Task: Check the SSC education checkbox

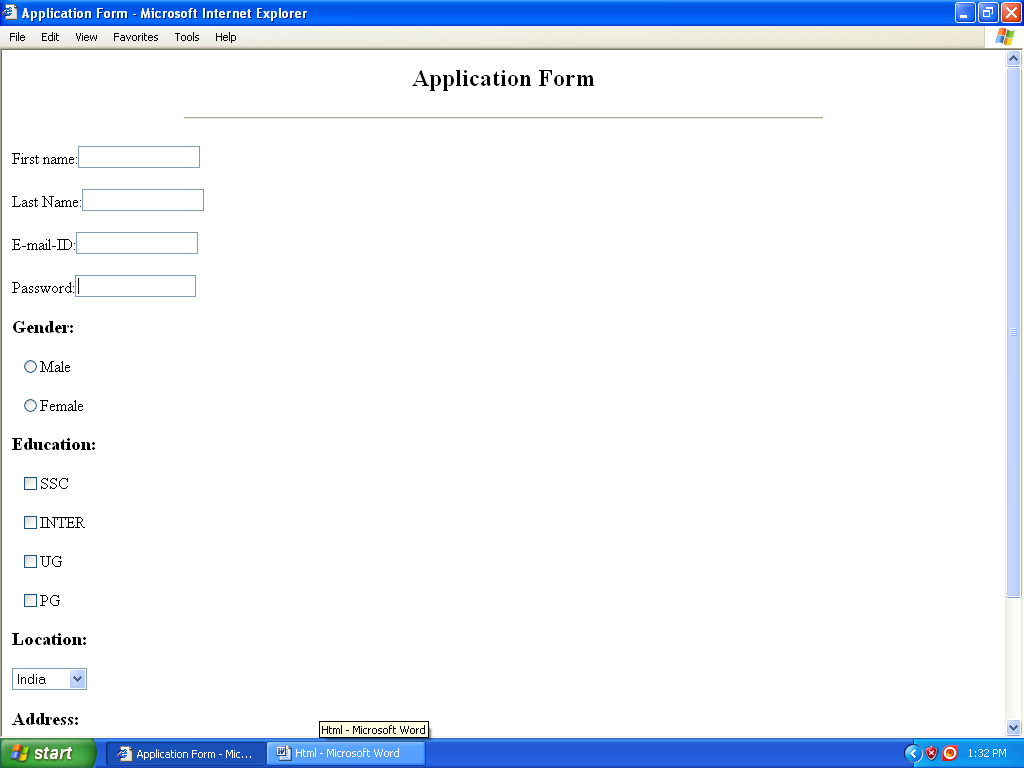Action: 30,483
